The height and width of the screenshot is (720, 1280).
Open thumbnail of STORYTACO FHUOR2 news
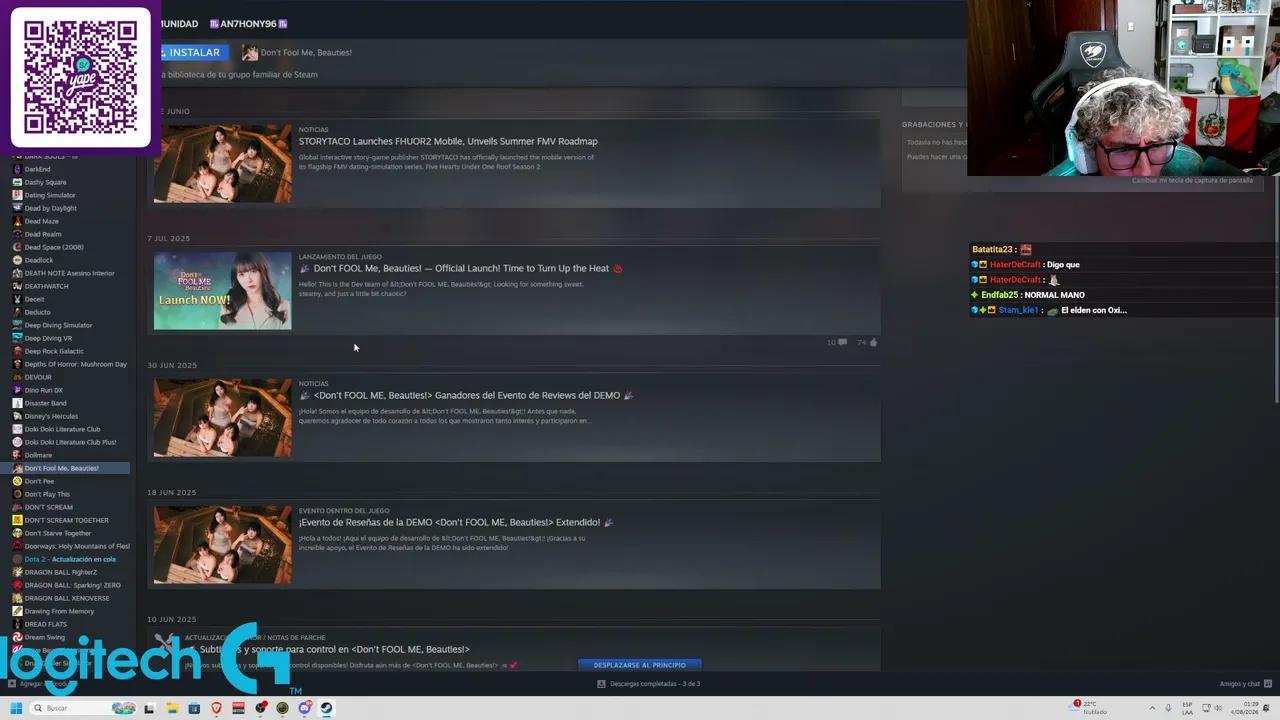pyautogui.click(x=222, y=164)
